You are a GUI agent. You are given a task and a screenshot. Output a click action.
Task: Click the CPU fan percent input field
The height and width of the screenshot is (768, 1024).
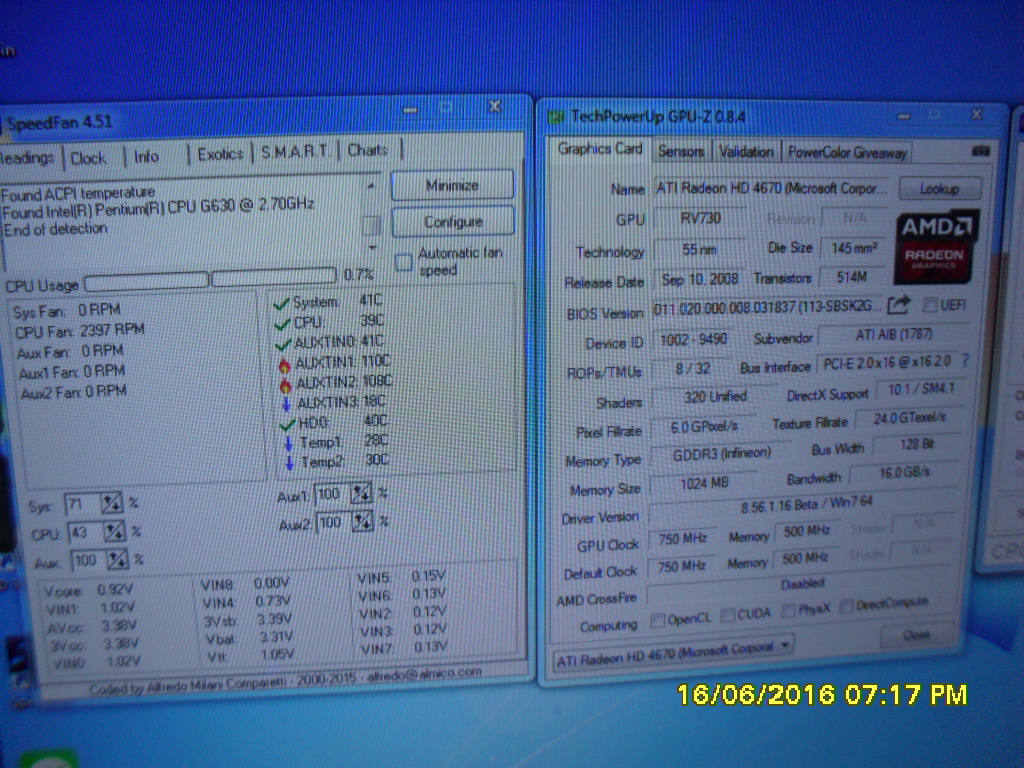(86, 532)
